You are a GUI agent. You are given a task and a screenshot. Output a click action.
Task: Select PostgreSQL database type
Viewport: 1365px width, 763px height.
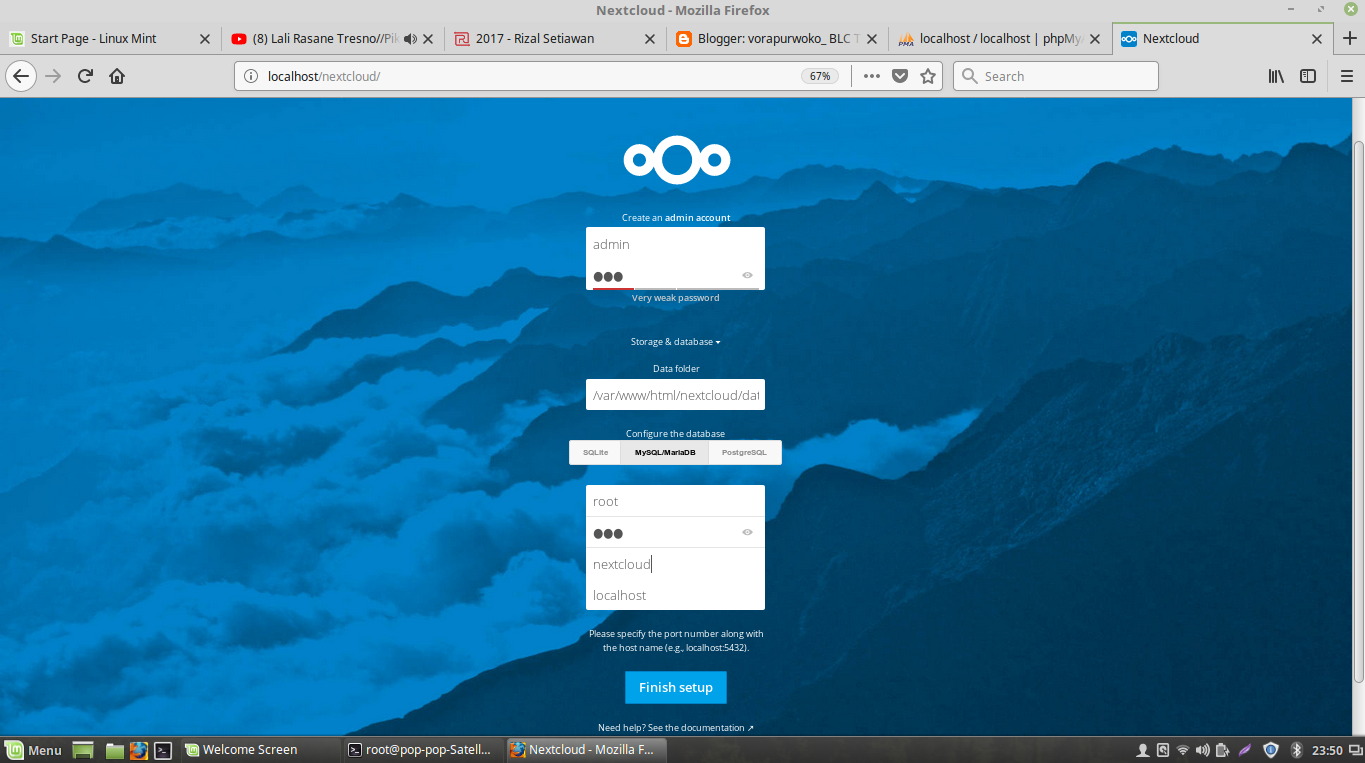pyautogui.click(x=745, y=453)
